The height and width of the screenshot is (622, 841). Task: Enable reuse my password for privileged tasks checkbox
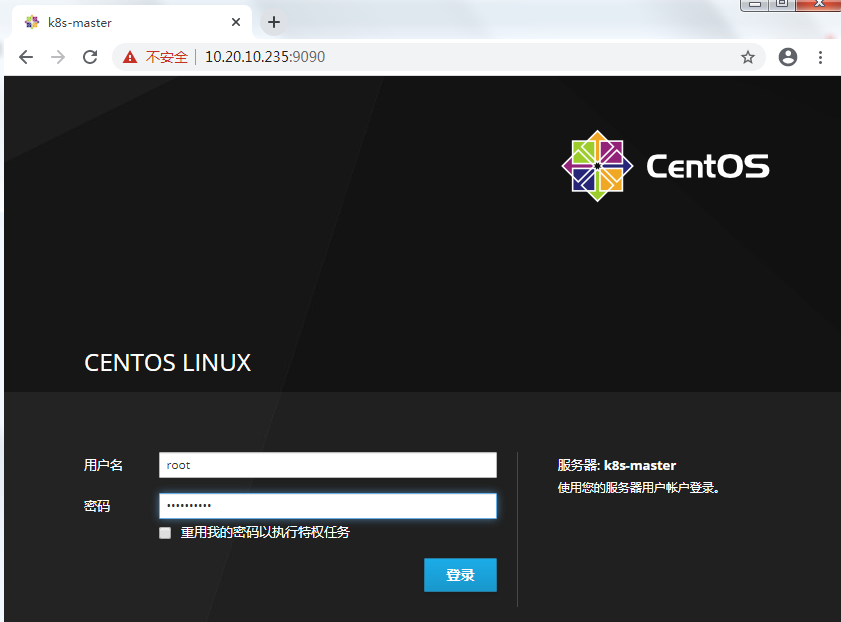[x=165, y=532]
